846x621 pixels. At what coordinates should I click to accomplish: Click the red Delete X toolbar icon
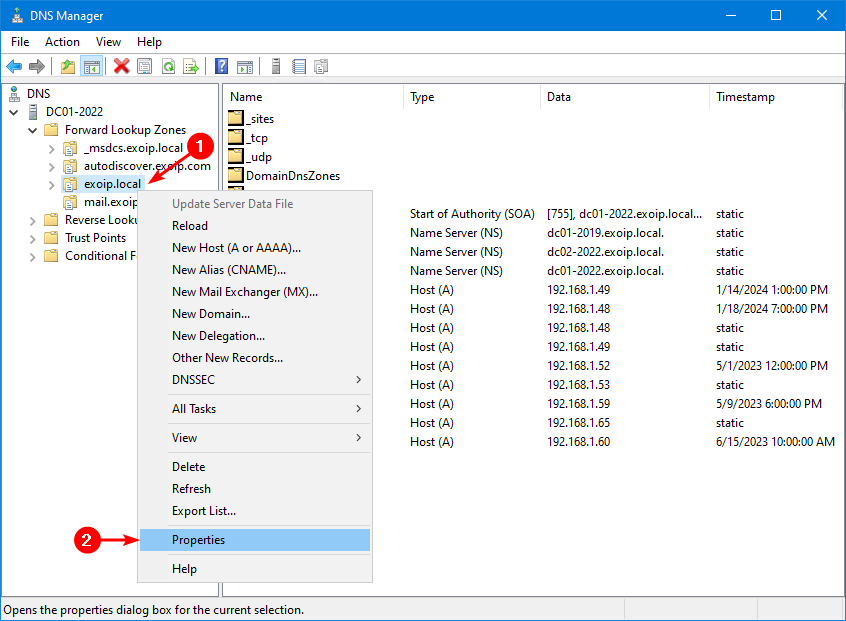pos(122,66)
